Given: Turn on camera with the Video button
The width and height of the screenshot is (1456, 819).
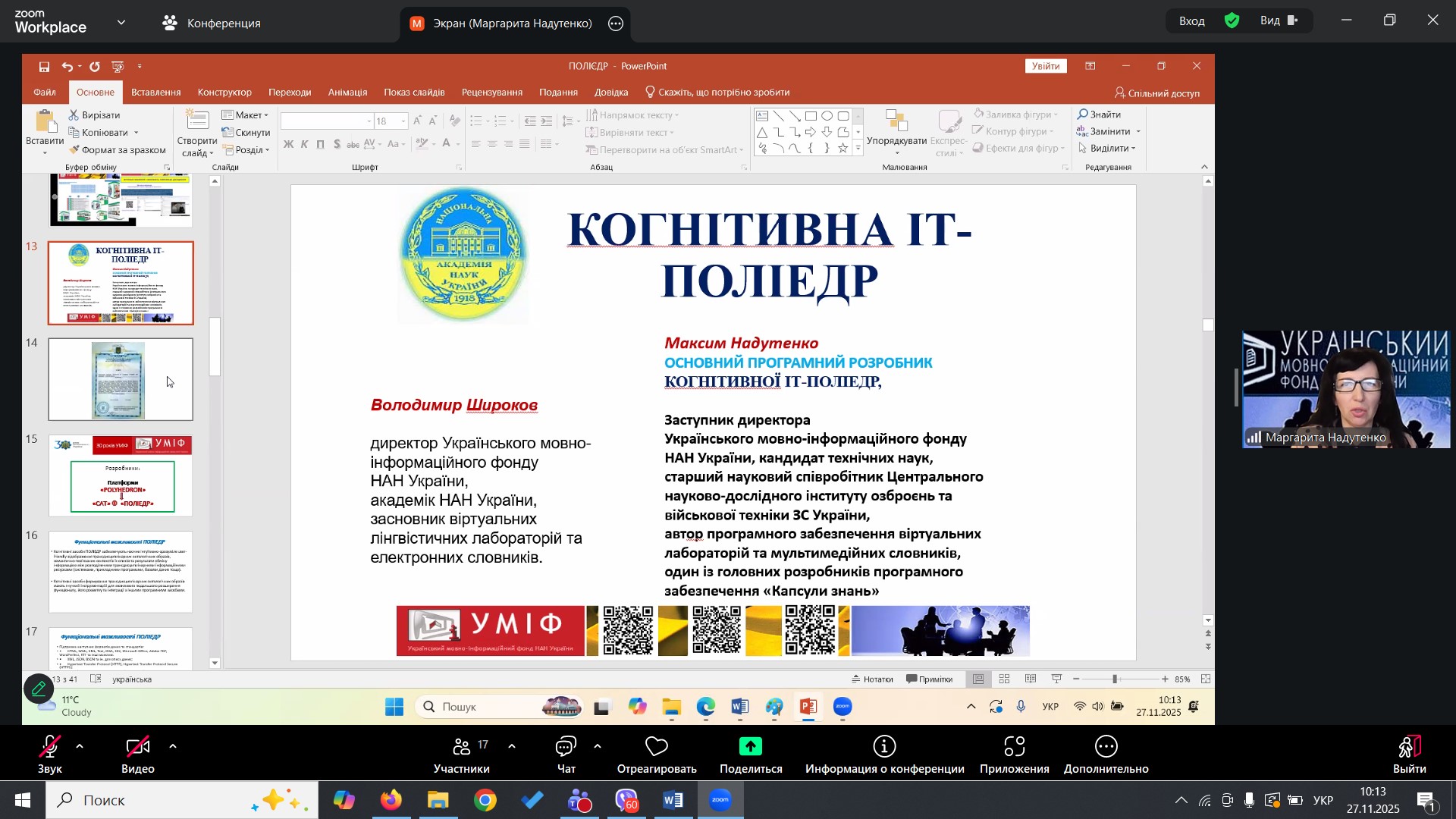Looking at the screenshot, I should tap(137, 748).
